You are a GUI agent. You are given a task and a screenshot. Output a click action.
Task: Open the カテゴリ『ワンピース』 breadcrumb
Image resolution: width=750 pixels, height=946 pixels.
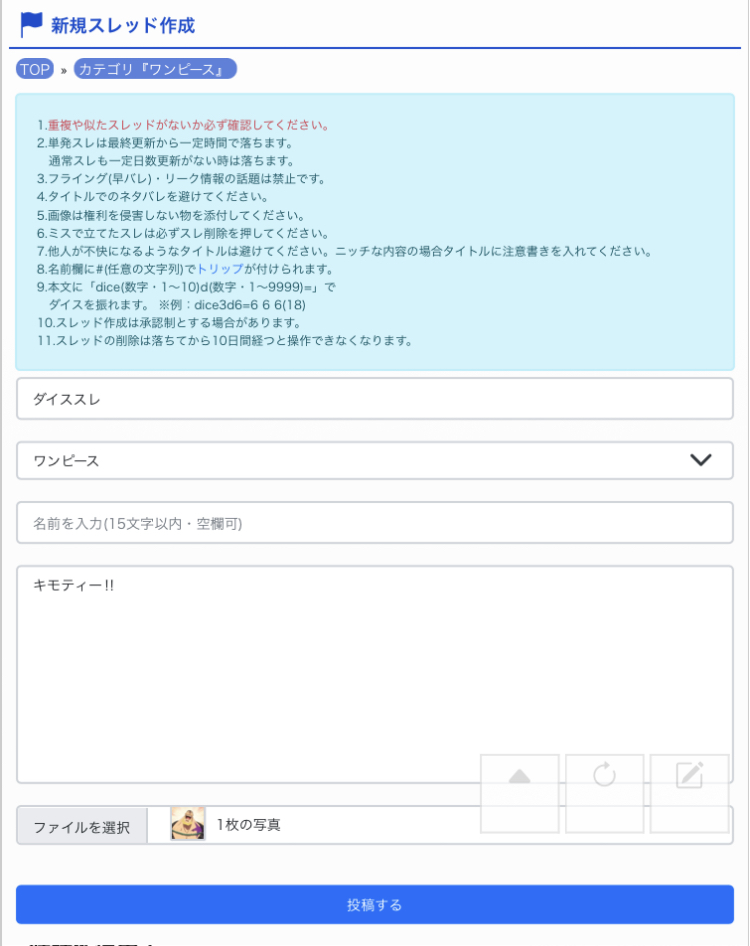155,69
